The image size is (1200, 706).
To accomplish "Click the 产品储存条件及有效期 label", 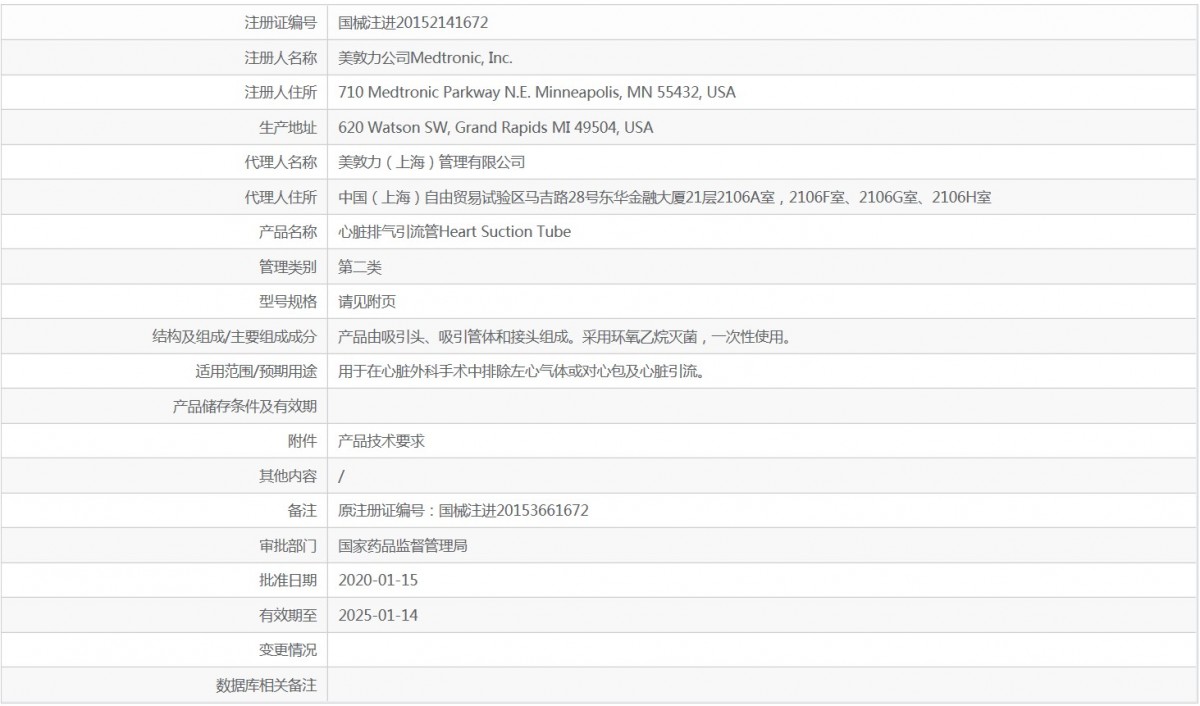I will point(245,406).
